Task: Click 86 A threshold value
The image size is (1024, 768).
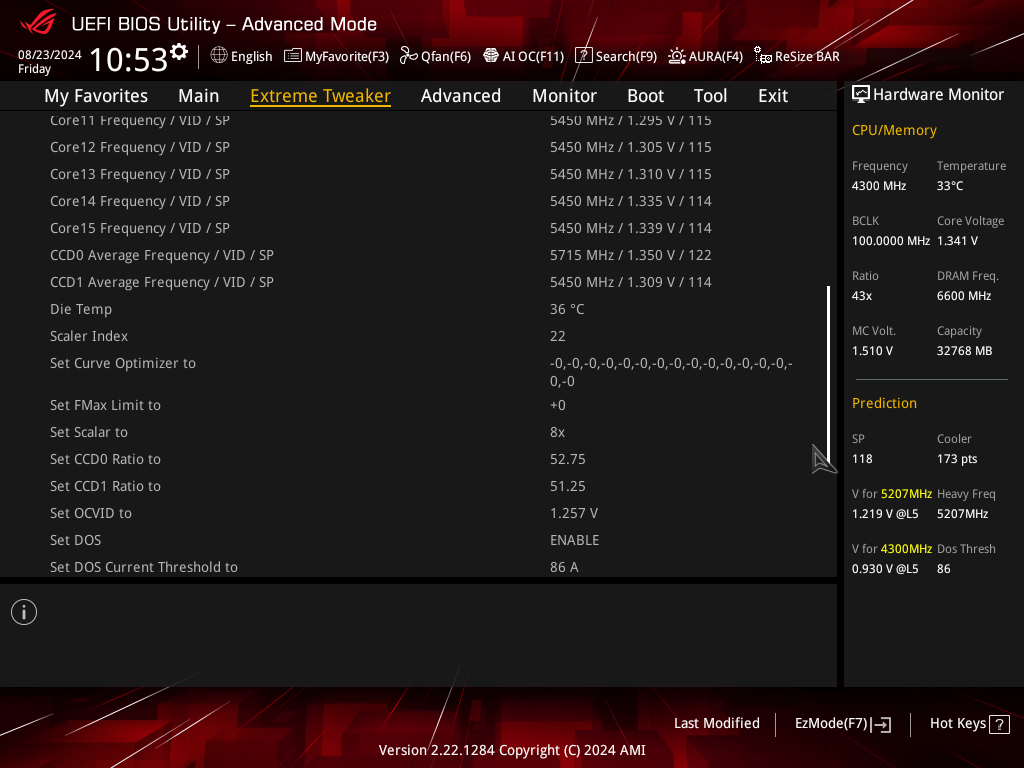Action: pyautogui.click(x=564, y=567)
